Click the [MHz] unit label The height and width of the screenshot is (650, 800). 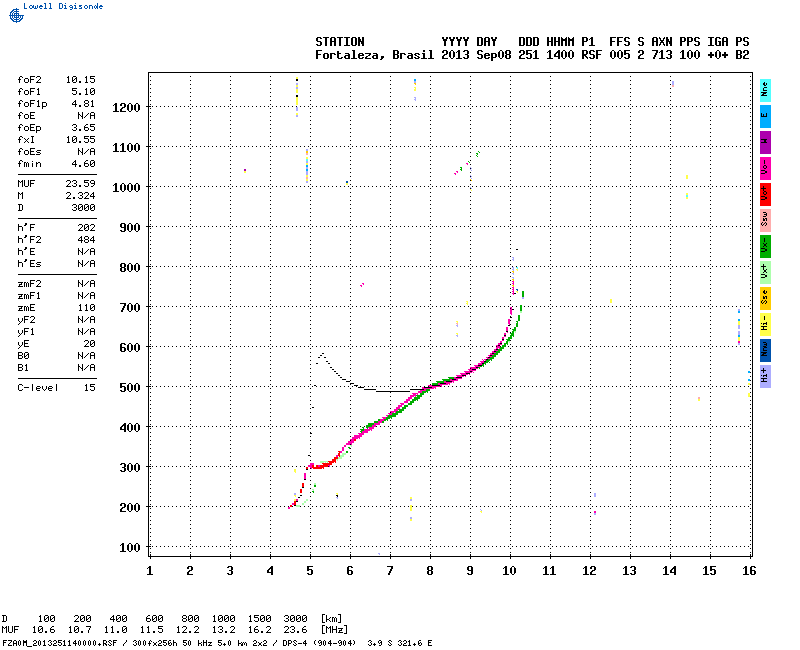click(x=334, y=630)
